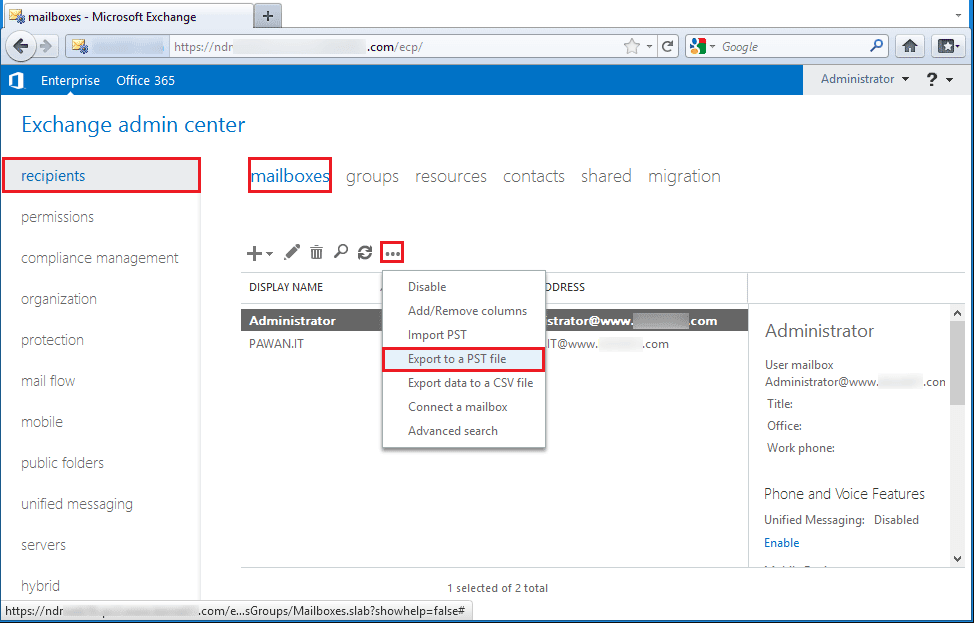Click the site identity icon in address bar
This screenshot has width=974, height=623.
[x=79, y=46]
